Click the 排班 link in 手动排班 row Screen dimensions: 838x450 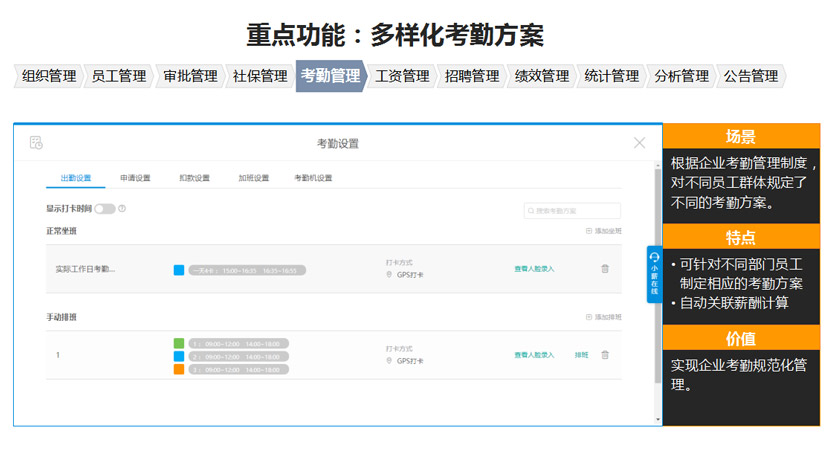point(581,355)
